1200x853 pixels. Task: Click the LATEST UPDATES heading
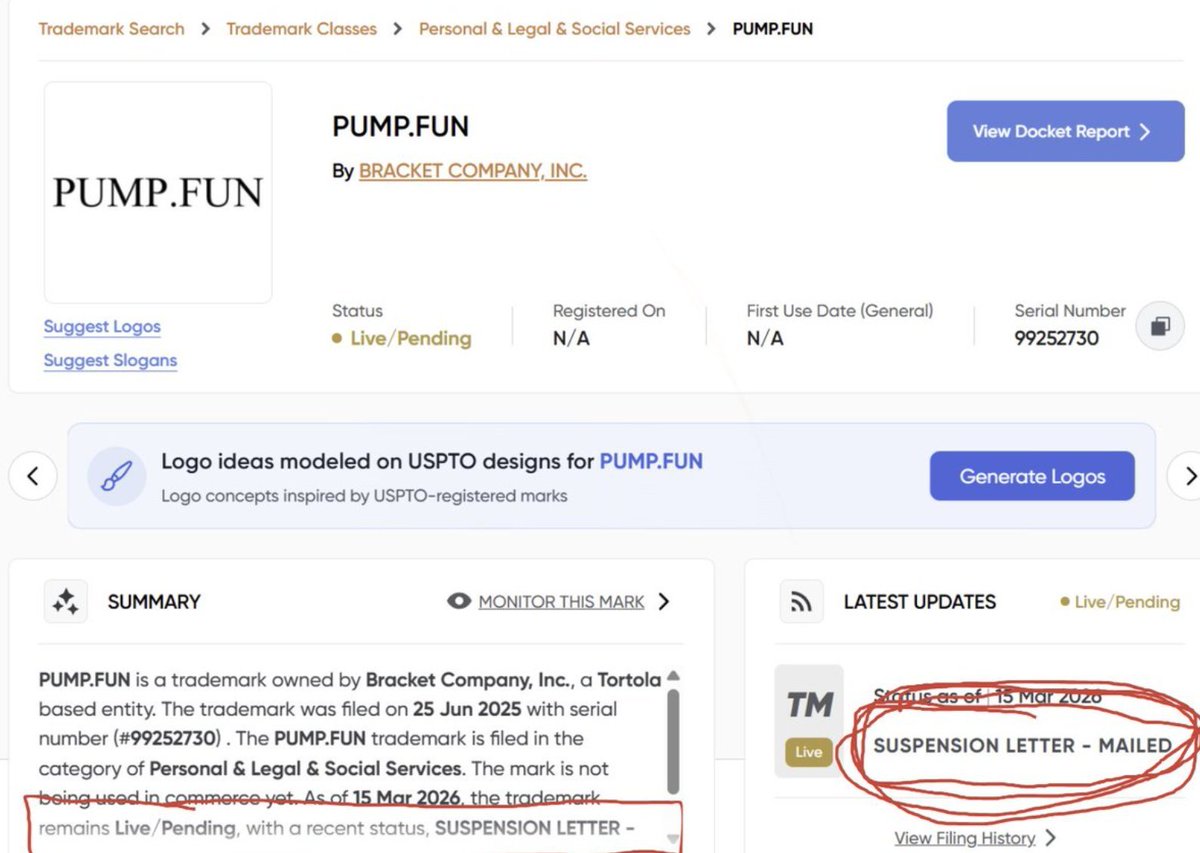pos(920,602)
